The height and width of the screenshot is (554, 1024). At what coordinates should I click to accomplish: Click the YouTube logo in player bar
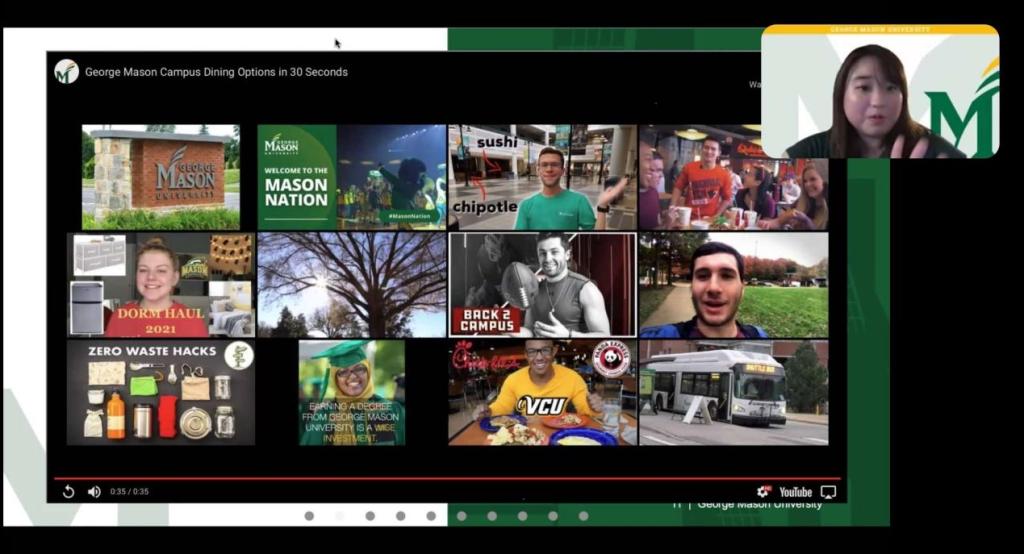click(x=796, y=491)
